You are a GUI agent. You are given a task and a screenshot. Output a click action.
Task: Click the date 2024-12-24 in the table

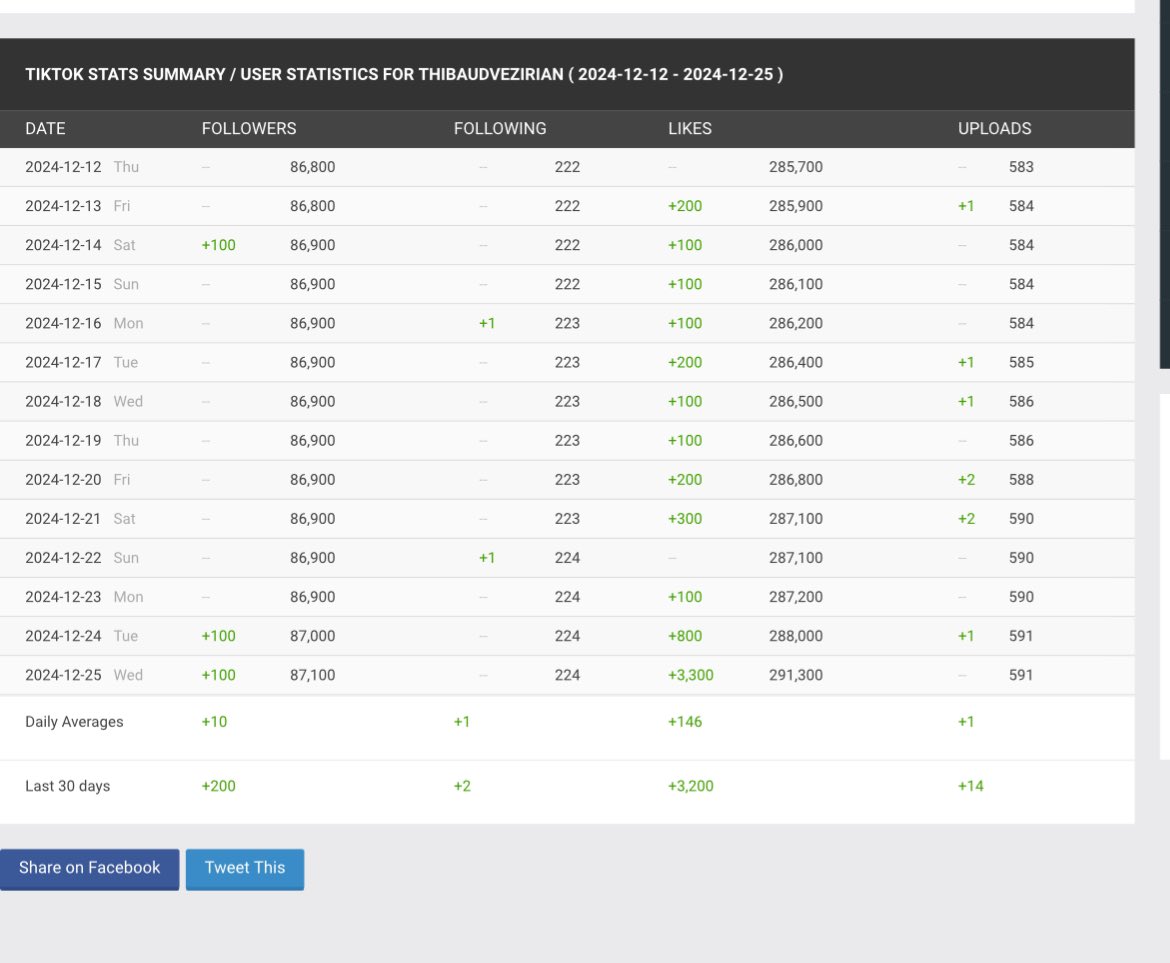click(63, 636)
